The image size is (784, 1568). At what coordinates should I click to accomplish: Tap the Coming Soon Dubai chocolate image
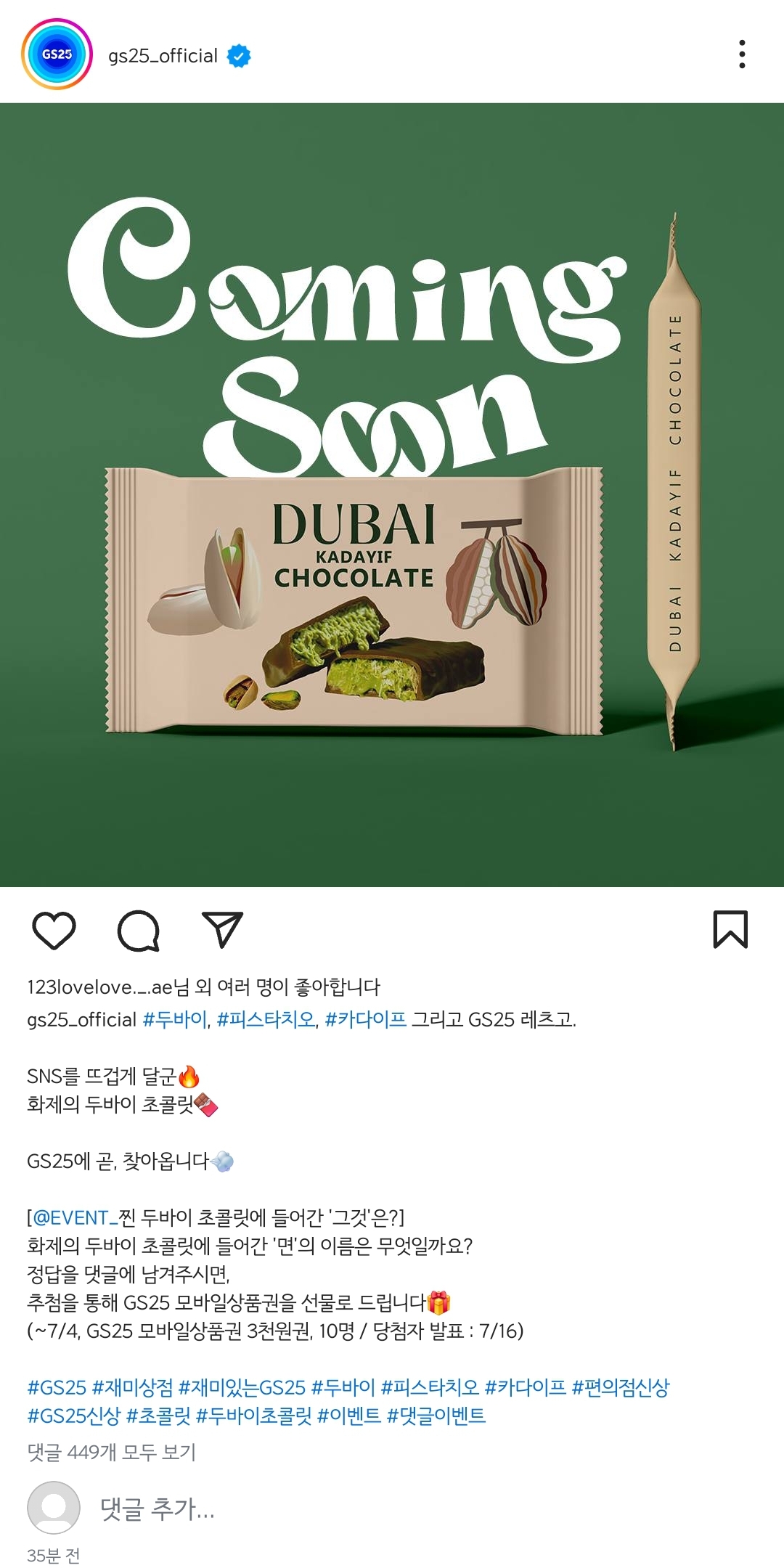(x=392, y=494)
